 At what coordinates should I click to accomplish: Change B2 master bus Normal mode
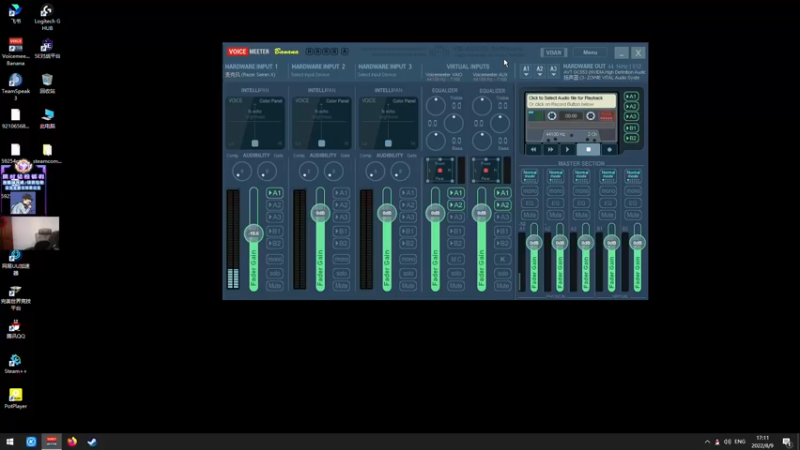tap(633, 176)
